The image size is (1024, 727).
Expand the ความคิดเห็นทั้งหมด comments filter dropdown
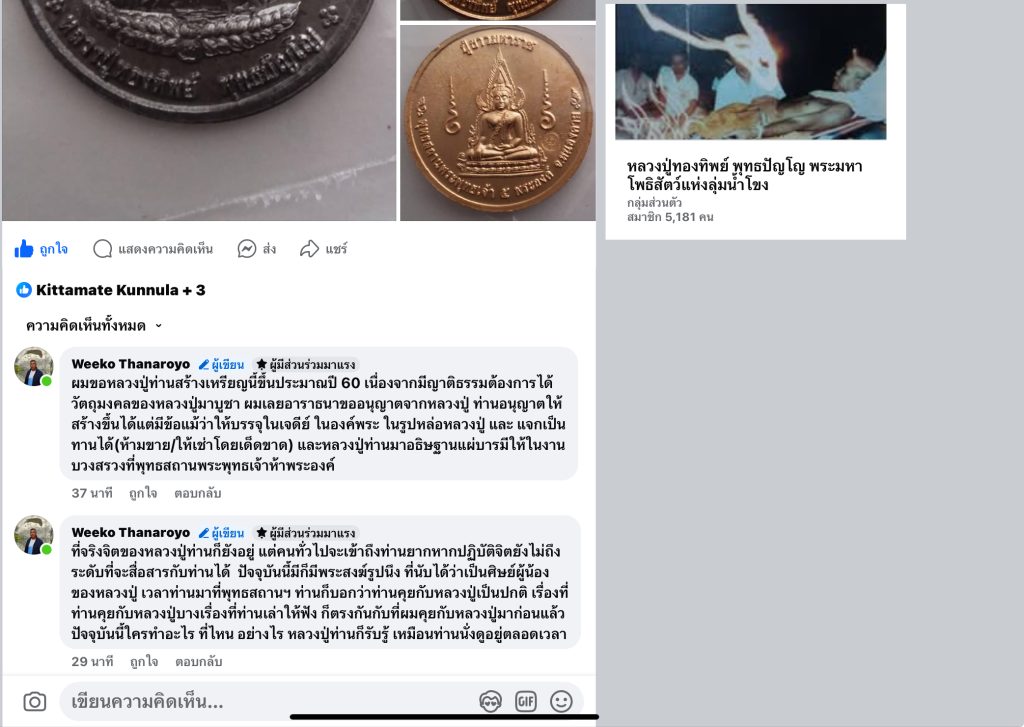[93, 325]
